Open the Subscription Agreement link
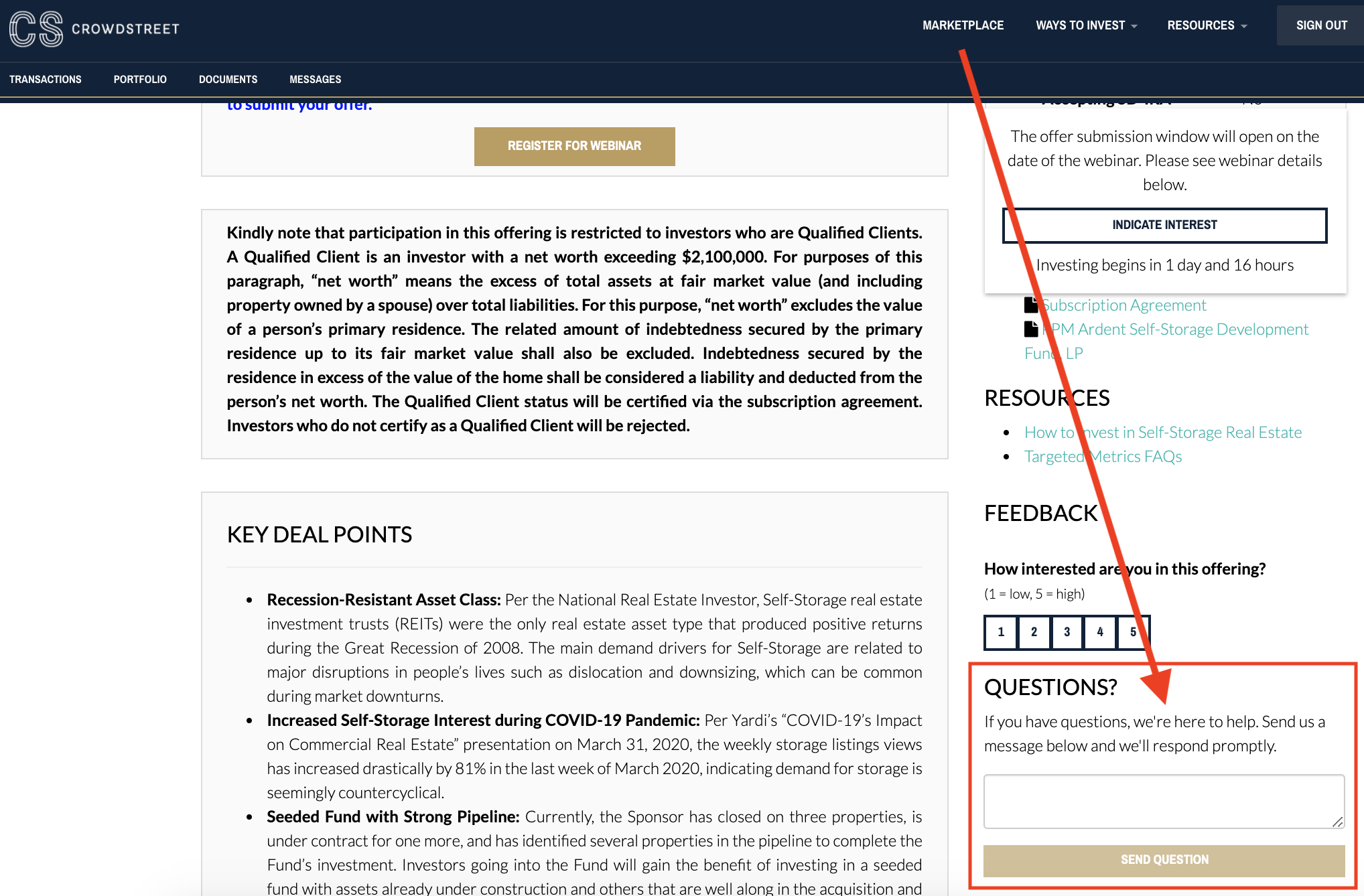 1124,305
